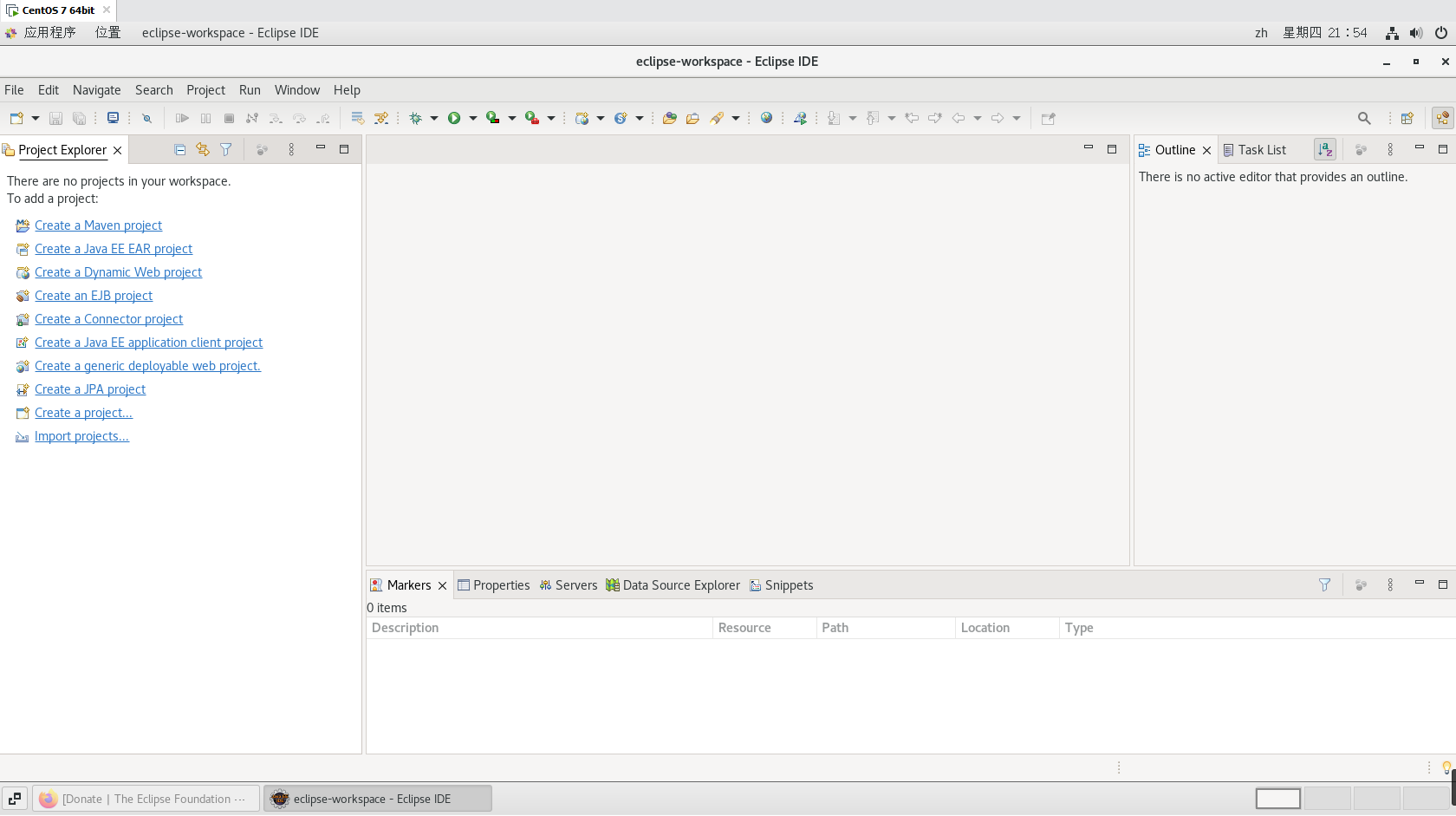Open the Web Browser globe icon
Screen dimensions: 1456x816
(x=766, y=118)
